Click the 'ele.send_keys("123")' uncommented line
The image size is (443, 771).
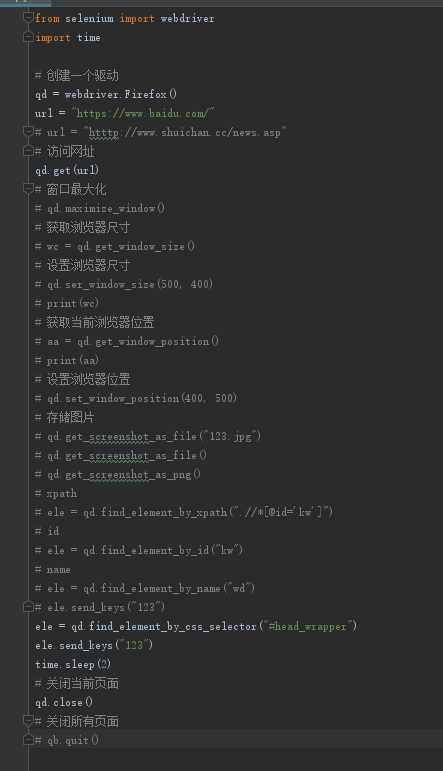(x=94, y=645)
